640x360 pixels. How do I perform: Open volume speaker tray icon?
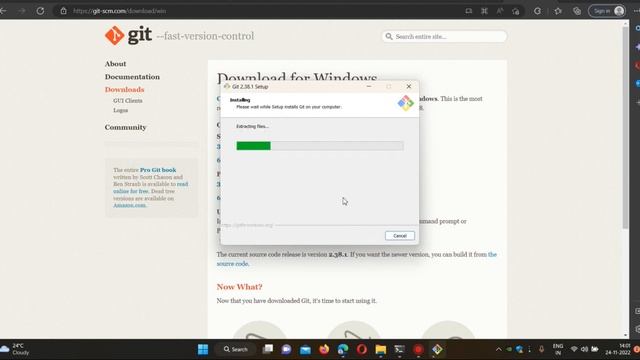click(584, 349)
